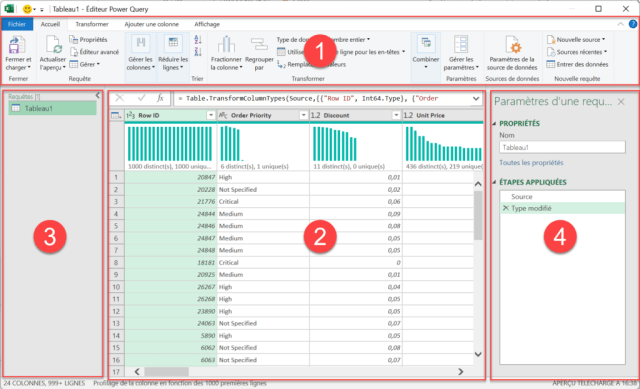Open the Propriétés query button

coord(88,40)
